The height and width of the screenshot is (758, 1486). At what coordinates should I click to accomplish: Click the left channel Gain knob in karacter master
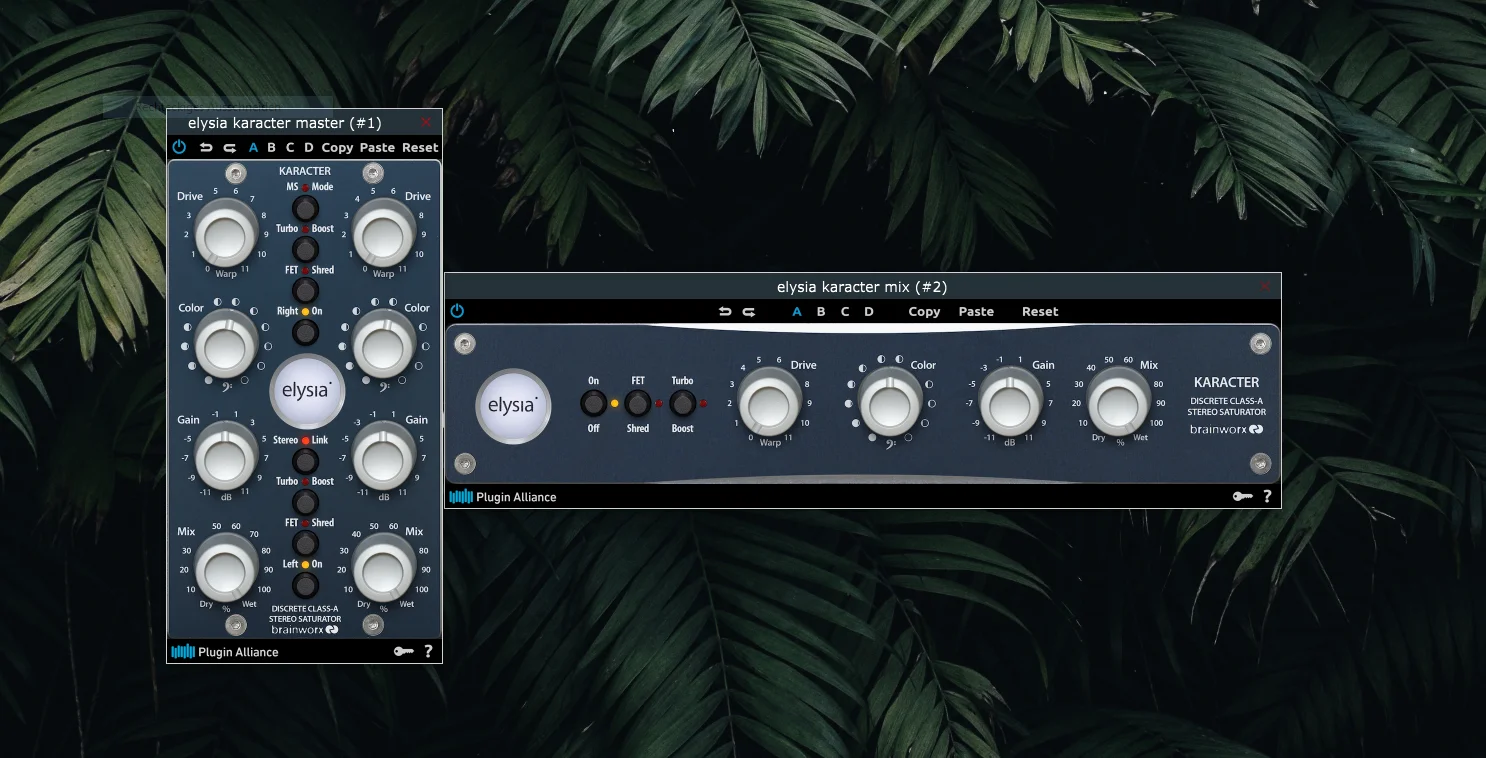226,457
